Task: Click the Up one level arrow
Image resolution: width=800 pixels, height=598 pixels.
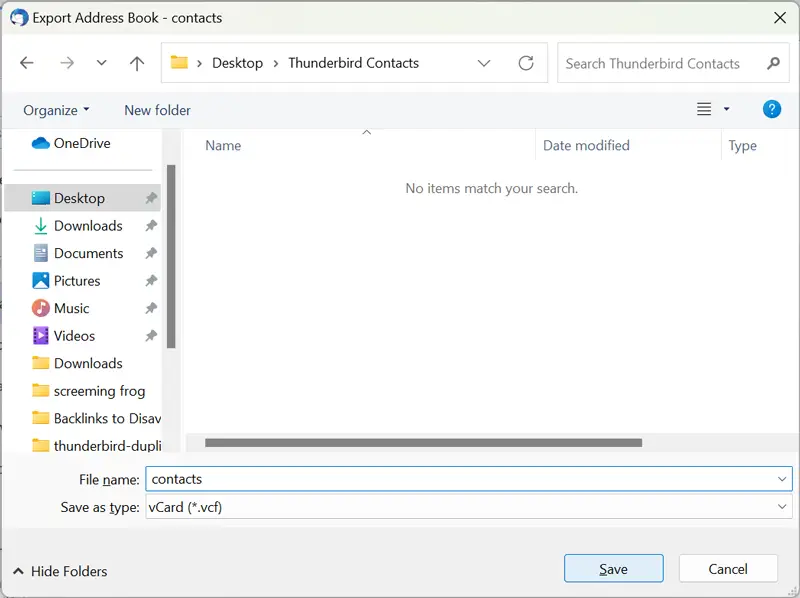Action: [x=137, y=63]
